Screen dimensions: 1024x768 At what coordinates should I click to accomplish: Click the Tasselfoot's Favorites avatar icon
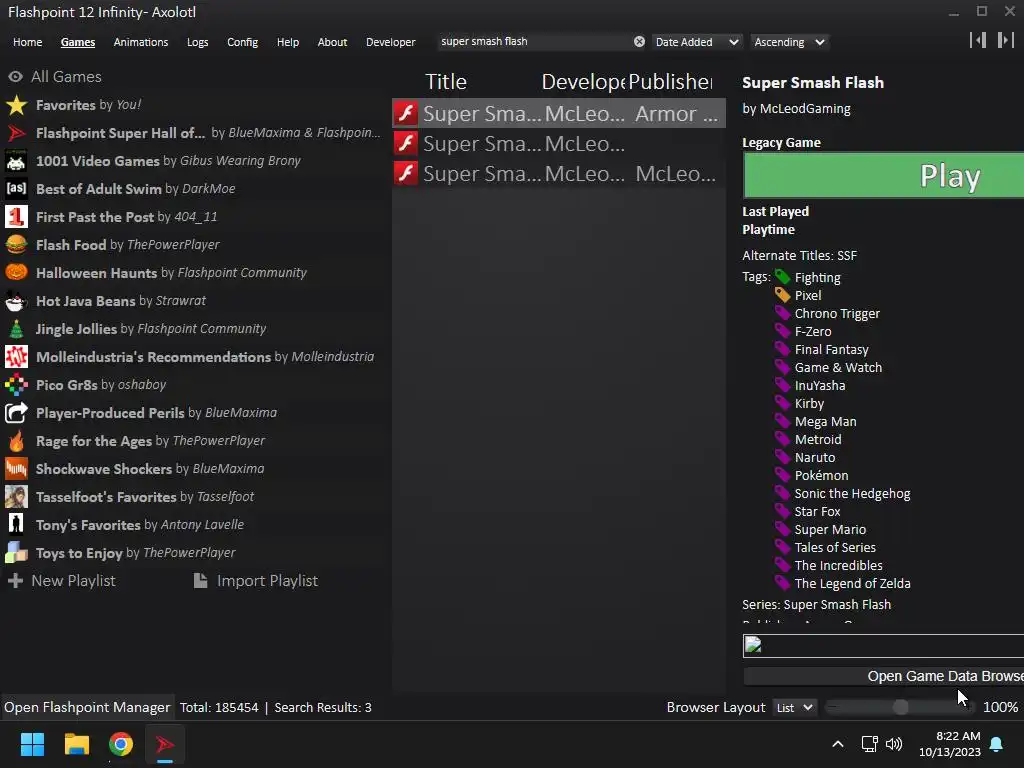[16, 497]
